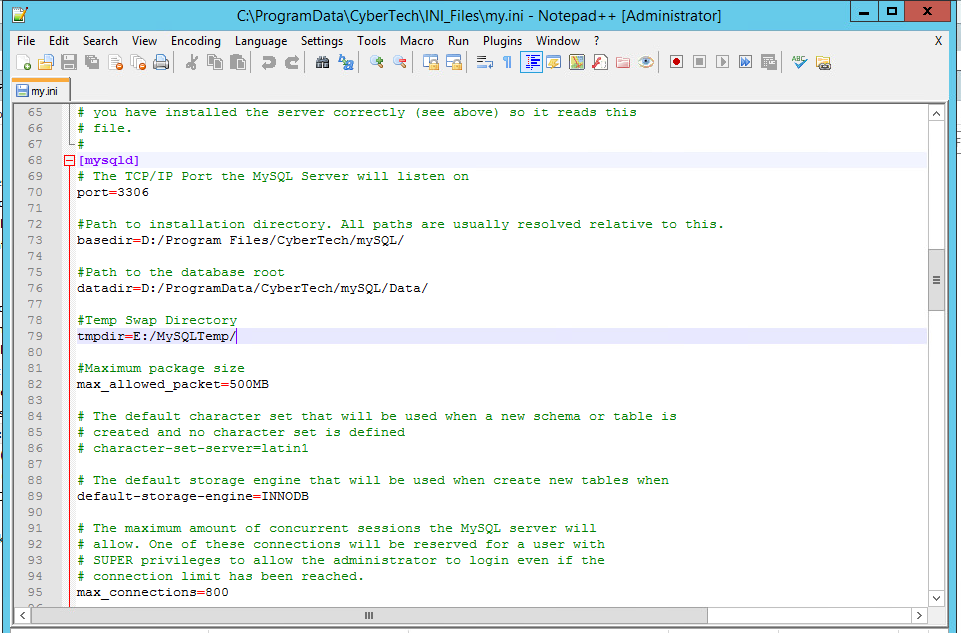Toggle word wrap in the toolbar

pos(485,62)
